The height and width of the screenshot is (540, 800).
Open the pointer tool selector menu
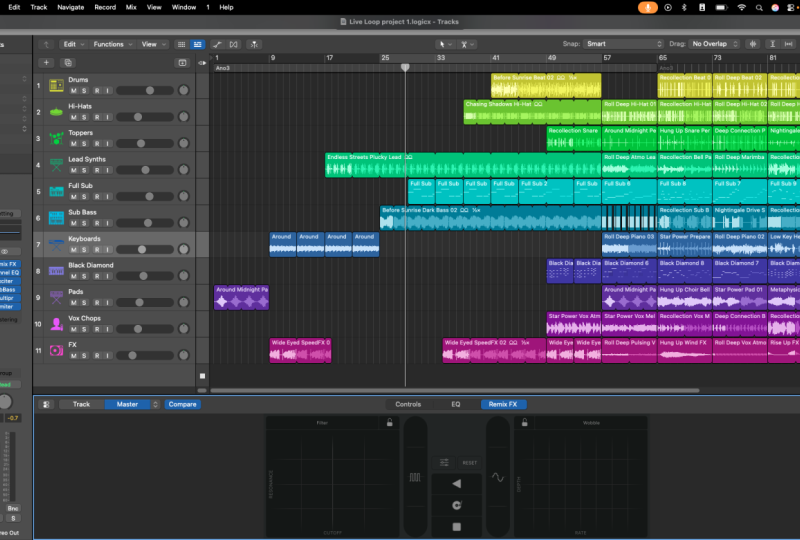click(445, 44)
